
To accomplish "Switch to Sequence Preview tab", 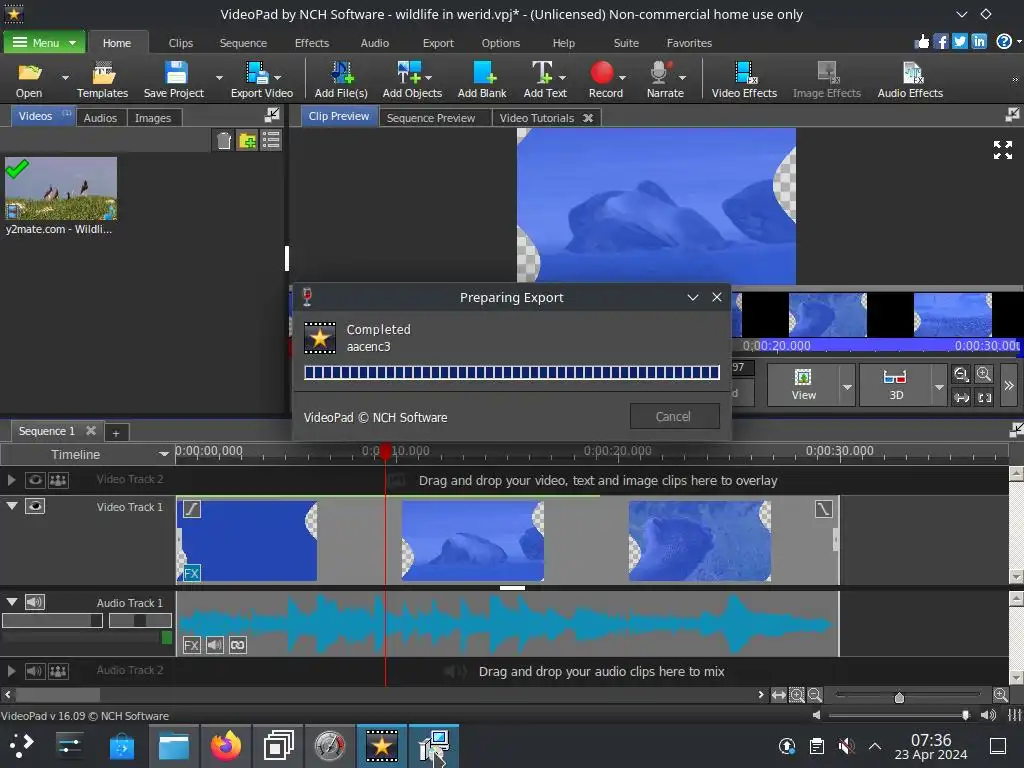I will (430, 118).
